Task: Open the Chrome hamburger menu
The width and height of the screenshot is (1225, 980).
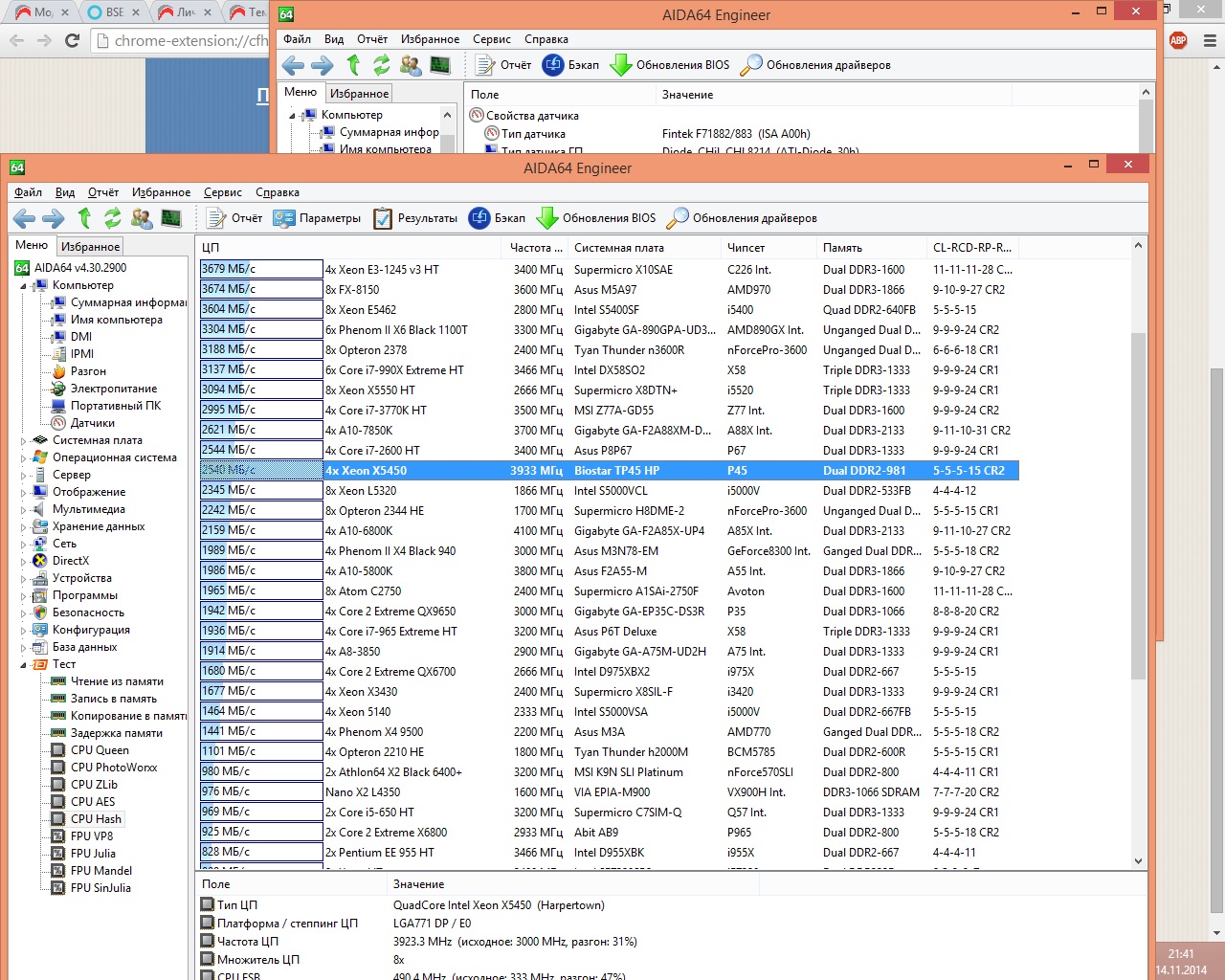Action: [1209, 40]
